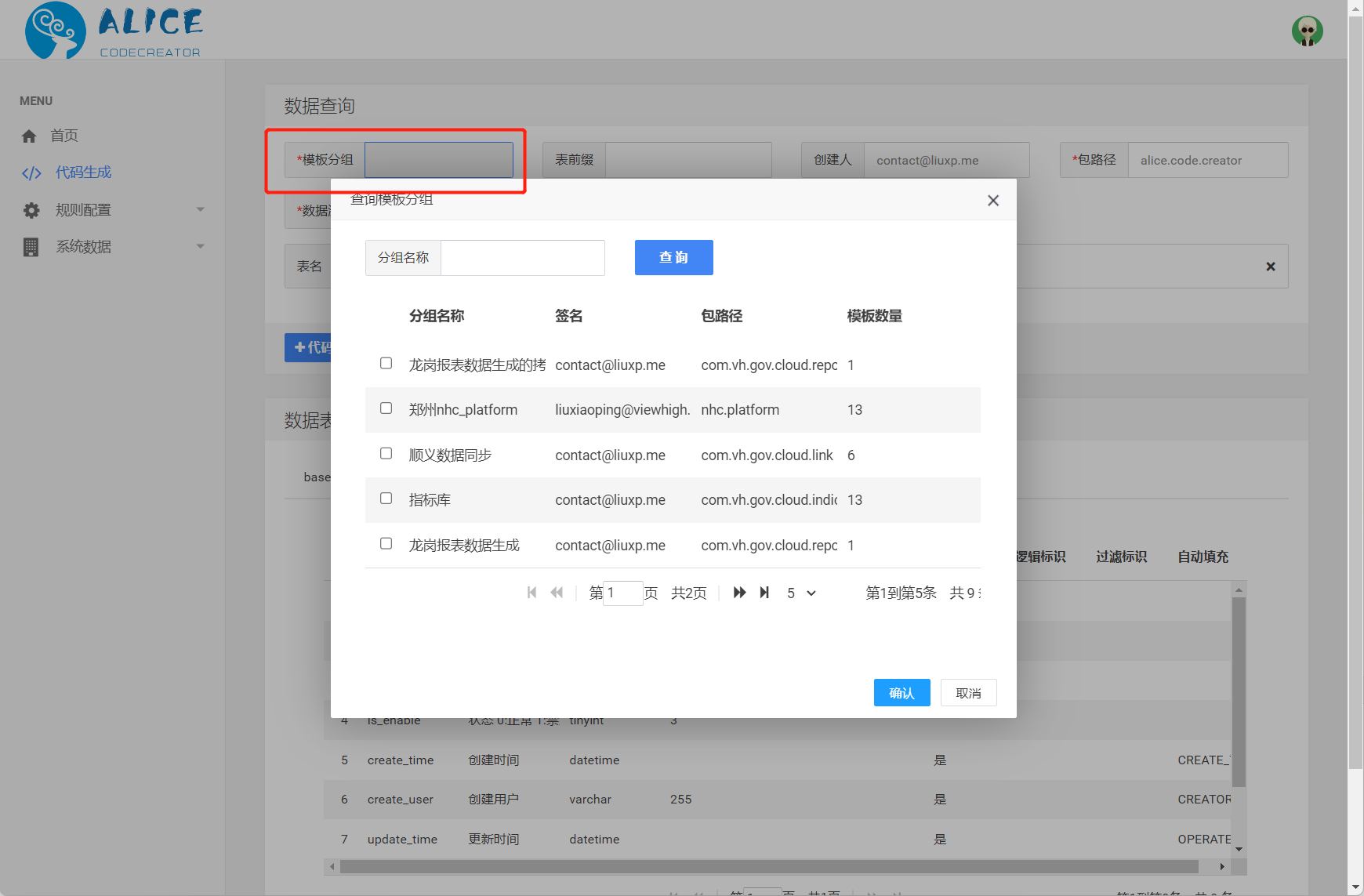Viewport: 1364px width, 896px height.
Task: Click nhc.platform package path cell
Action: tap(740, 410)
